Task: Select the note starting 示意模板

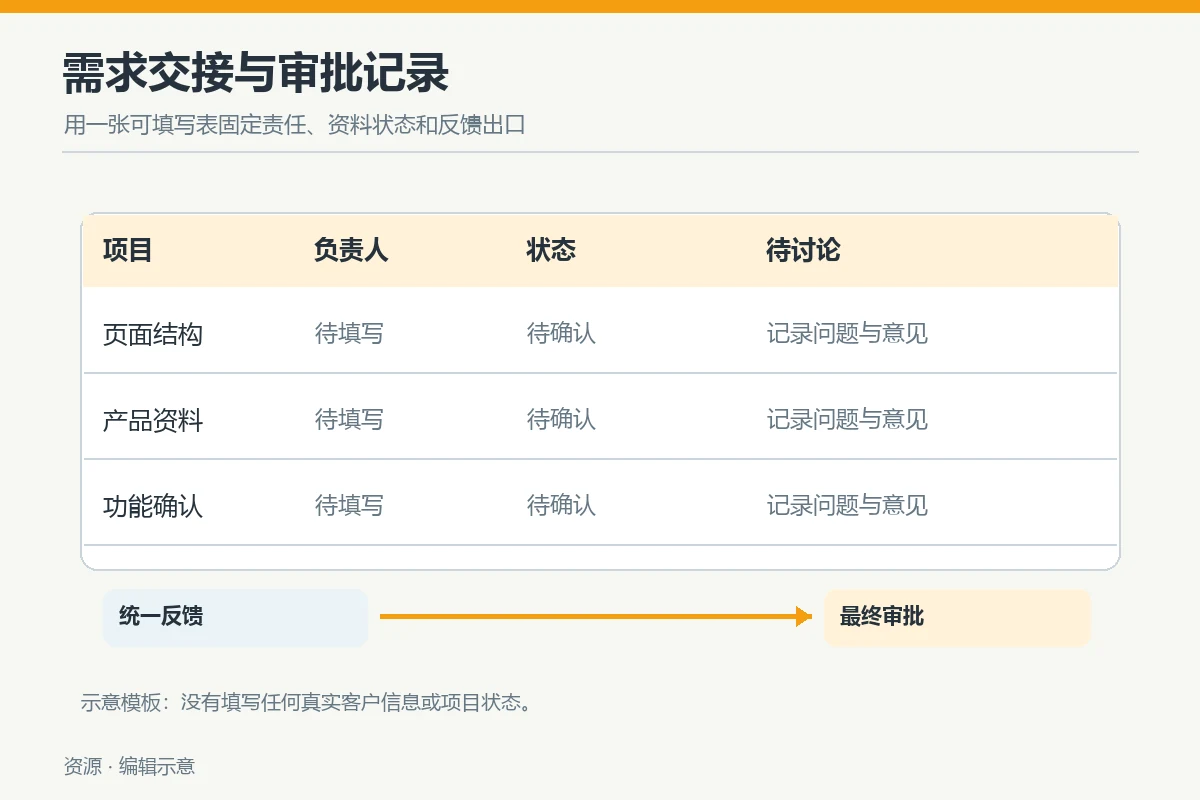Action: pos(305,703)
